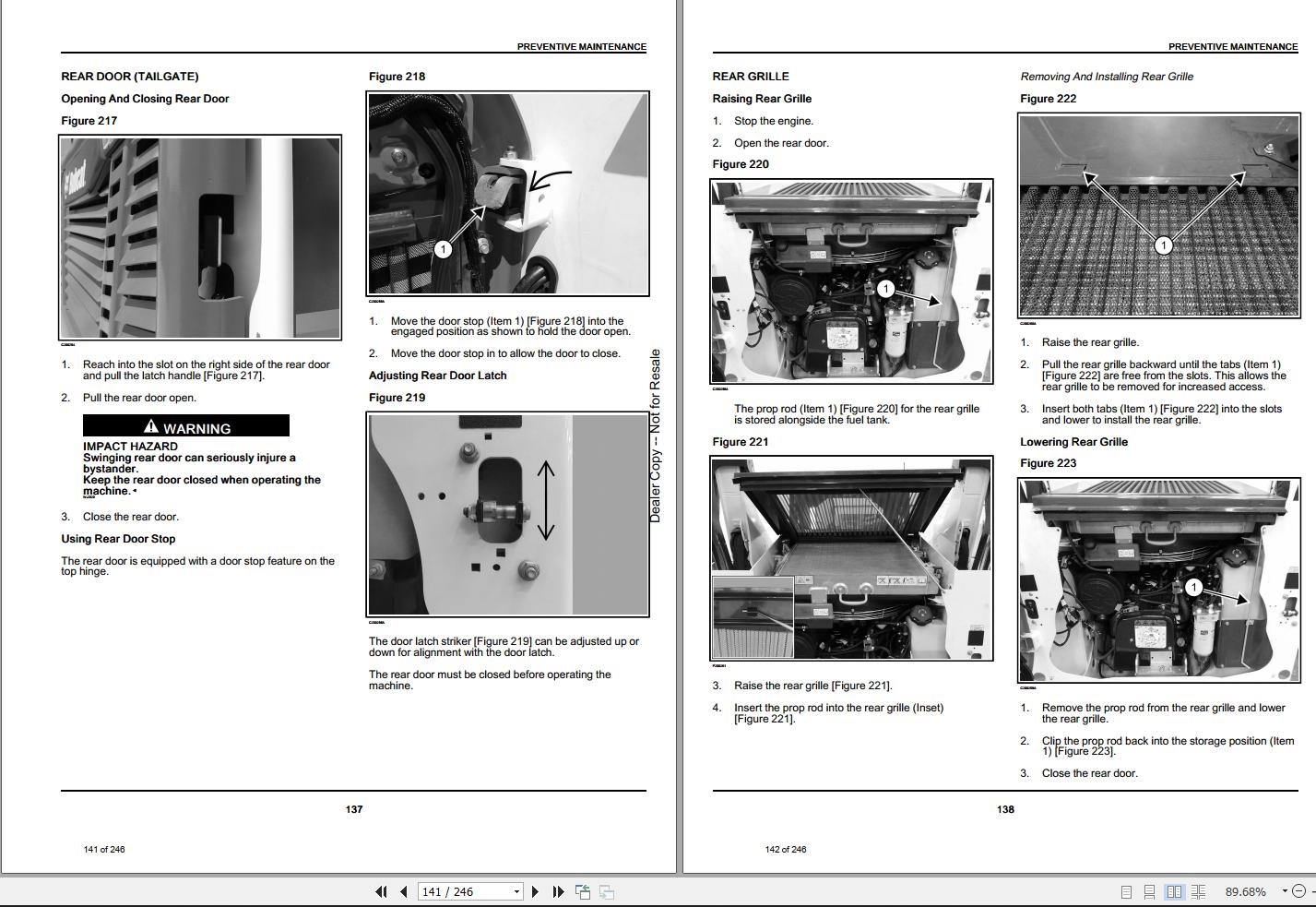Select continuous page view layout
The height and width of the screenshot is (907, 1316).
pyautogui.click(x=1149, y=891)
